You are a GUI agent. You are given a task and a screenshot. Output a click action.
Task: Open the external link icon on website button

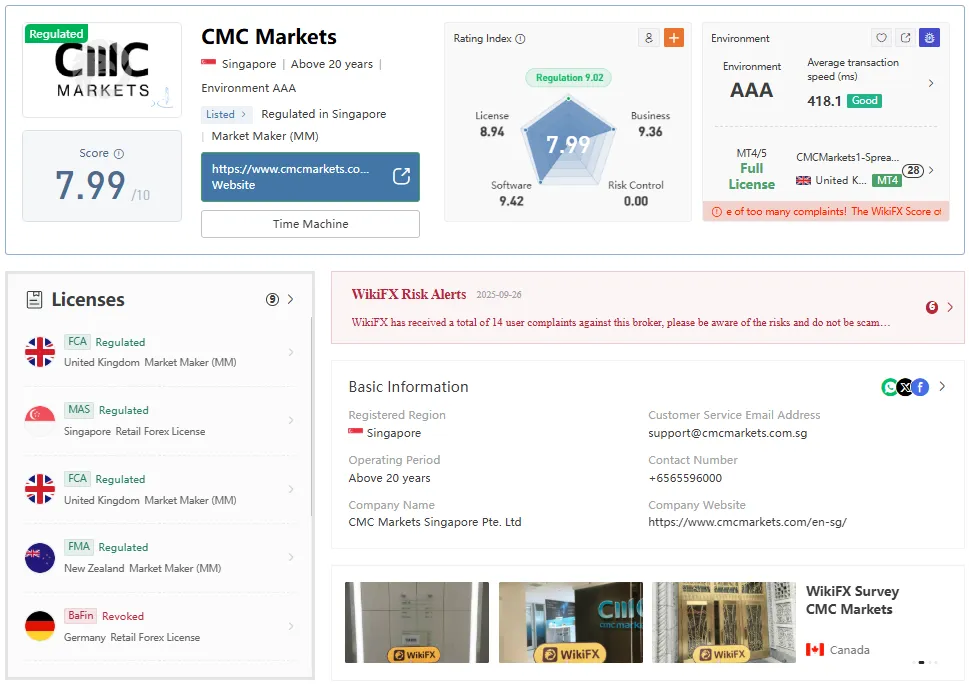coord(401,176)
